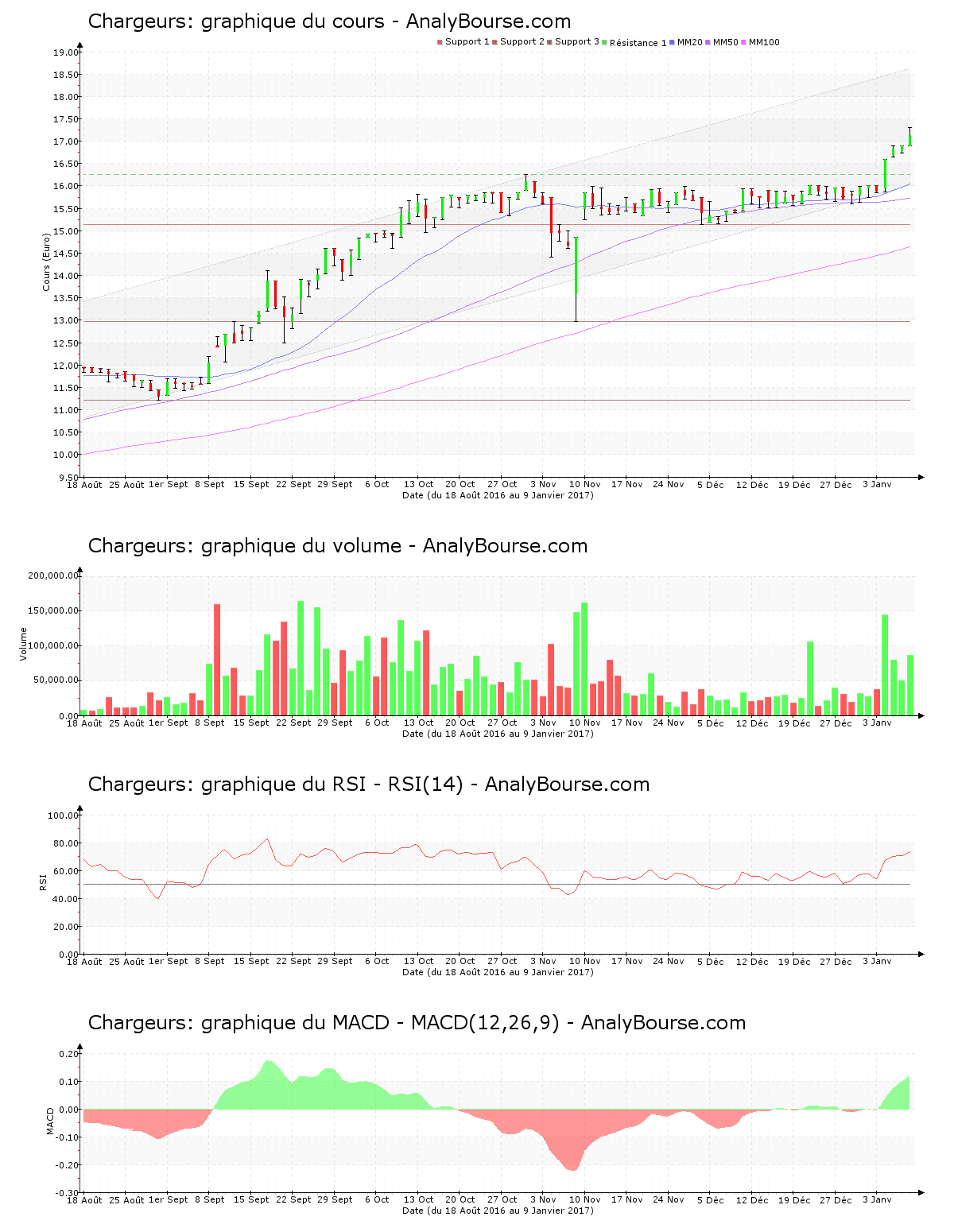Select the Support 2 legend label
954x1232 pixels.
click(522, 42)
